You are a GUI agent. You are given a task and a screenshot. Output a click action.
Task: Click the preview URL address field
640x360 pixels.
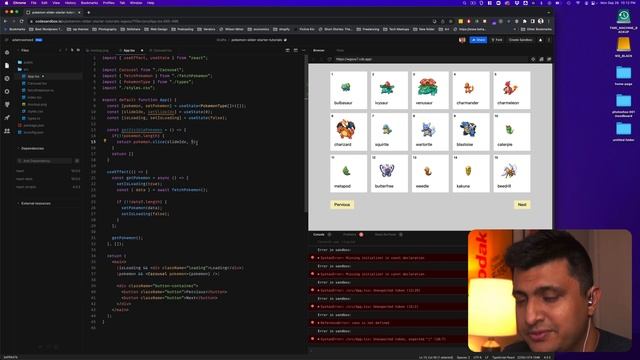pyautogui.click(x=431, y=59)
